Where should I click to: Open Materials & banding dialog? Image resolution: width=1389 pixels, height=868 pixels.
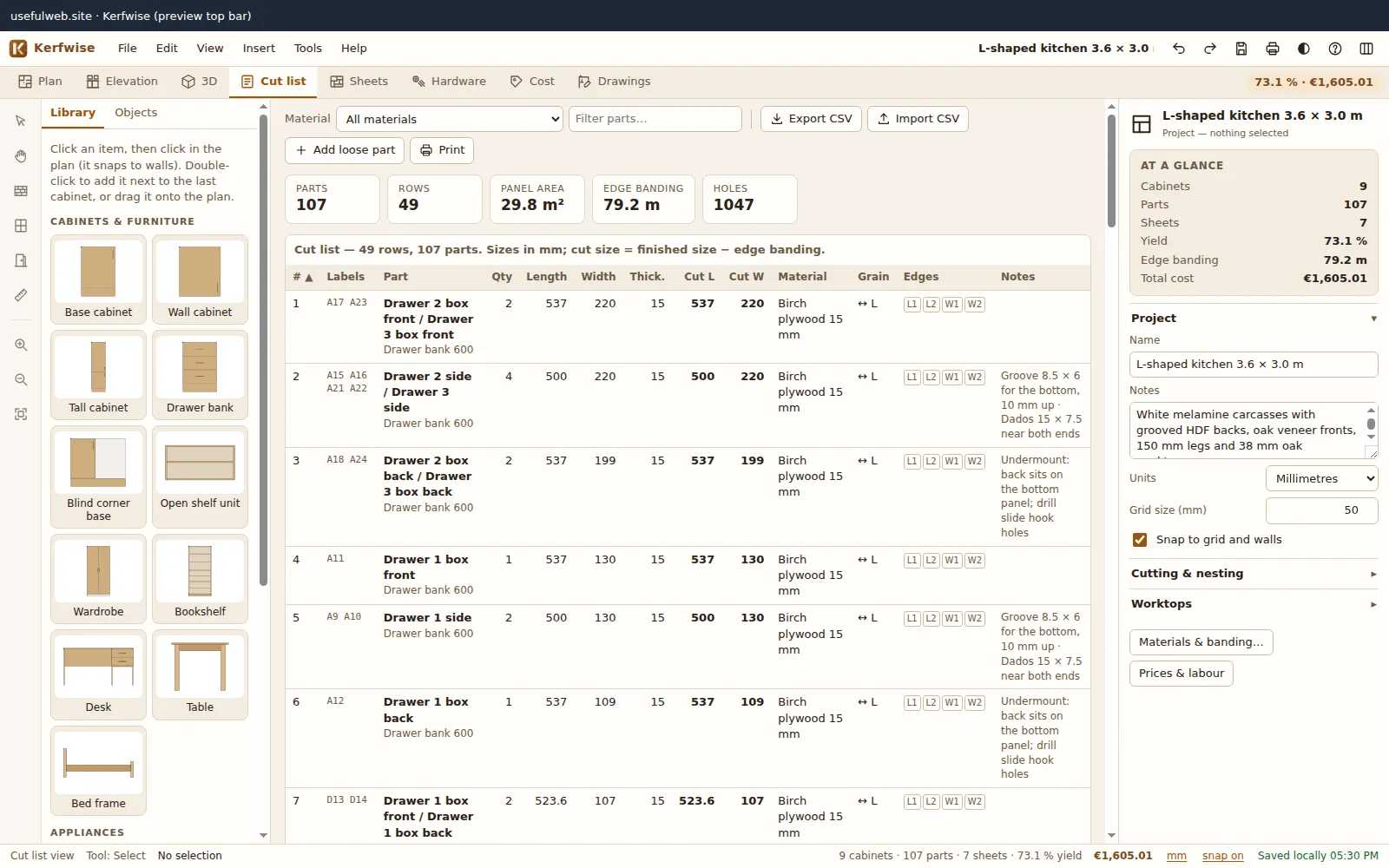click(x=1201, y=642)
